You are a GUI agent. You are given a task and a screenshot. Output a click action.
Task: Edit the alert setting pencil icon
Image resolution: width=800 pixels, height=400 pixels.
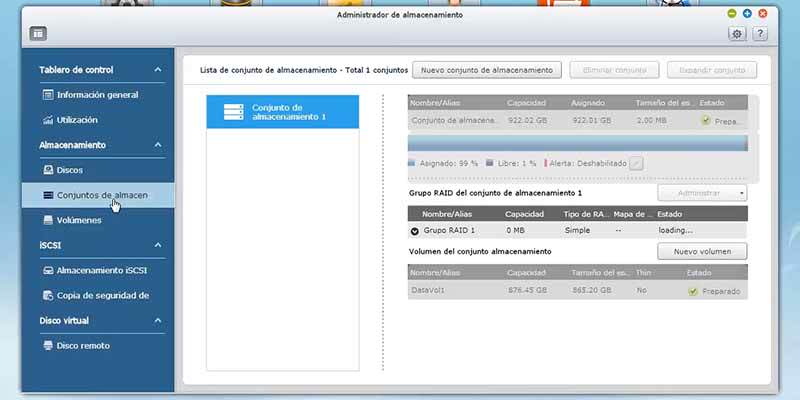point(636,163)
